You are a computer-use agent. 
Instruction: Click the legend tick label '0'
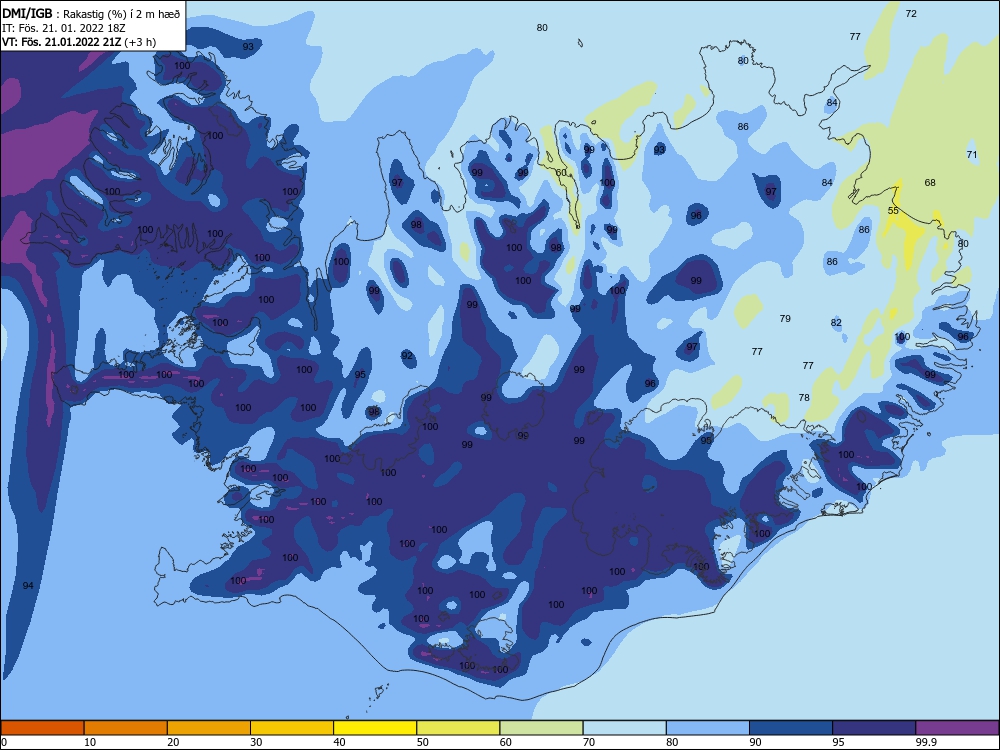[x=3, y=742]
